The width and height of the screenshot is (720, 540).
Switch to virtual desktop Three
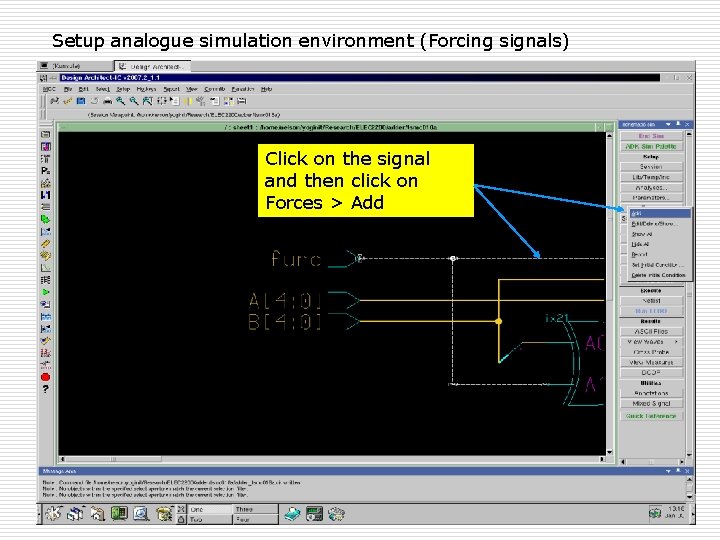(255, 509)
